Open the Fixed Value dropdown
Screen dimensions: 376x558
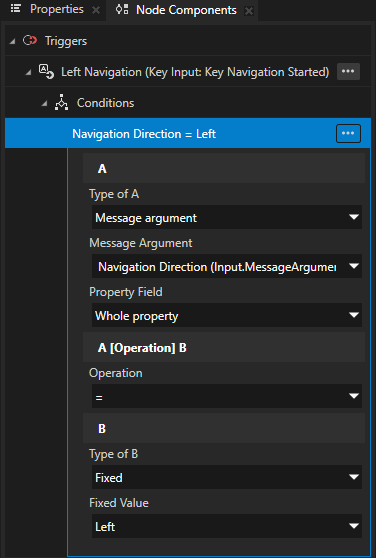[x=227, y=526]
